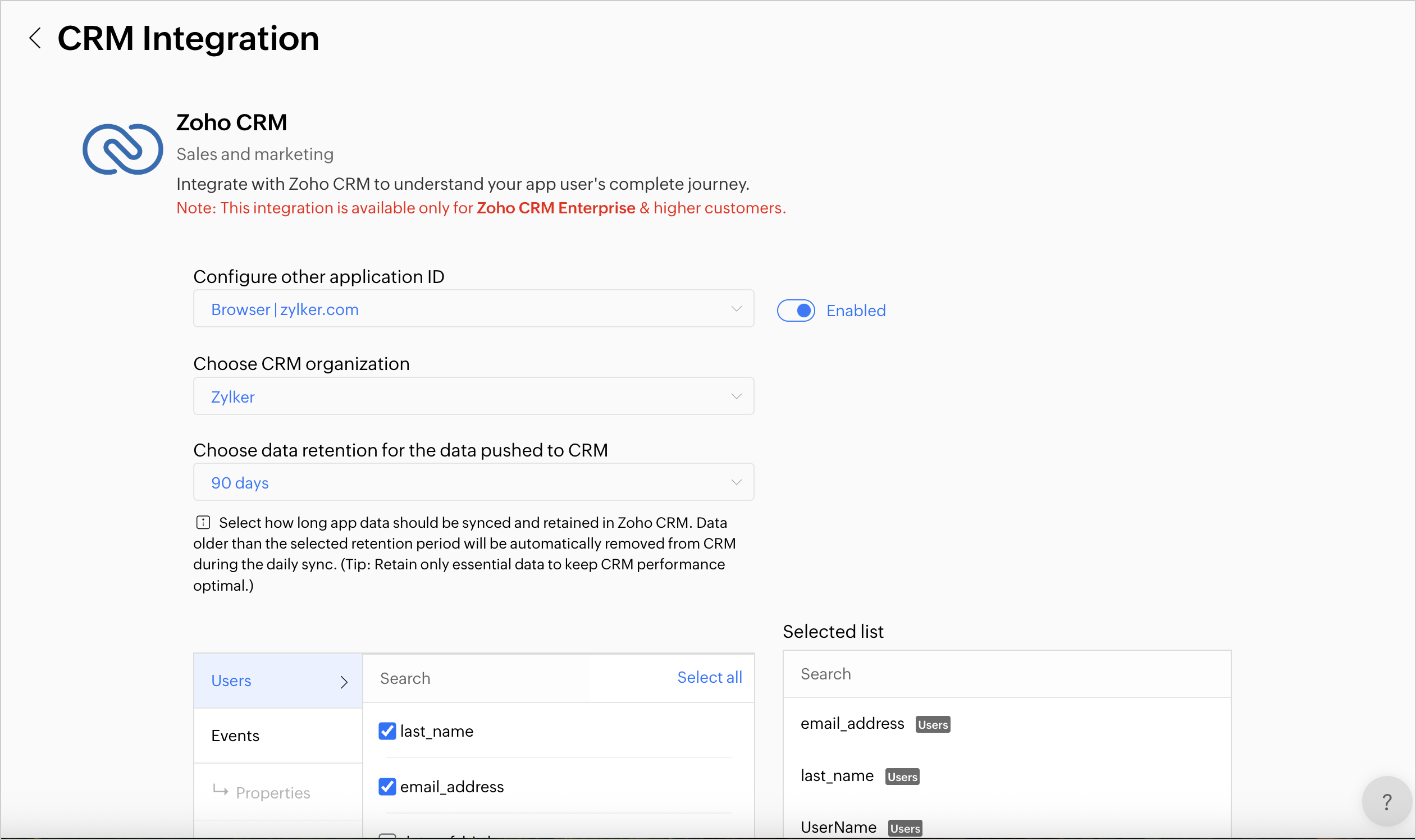The height and width of the screenshot is (840, 1416).
Task: Click the info icon beside retention note
Action: (x=203, y=522)
